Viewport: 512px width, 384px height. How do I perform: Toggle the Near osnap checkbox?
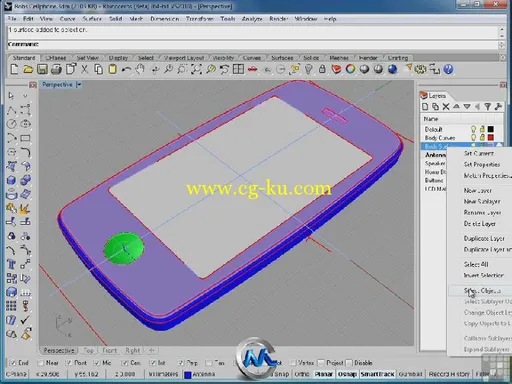(x=41, y=362)
